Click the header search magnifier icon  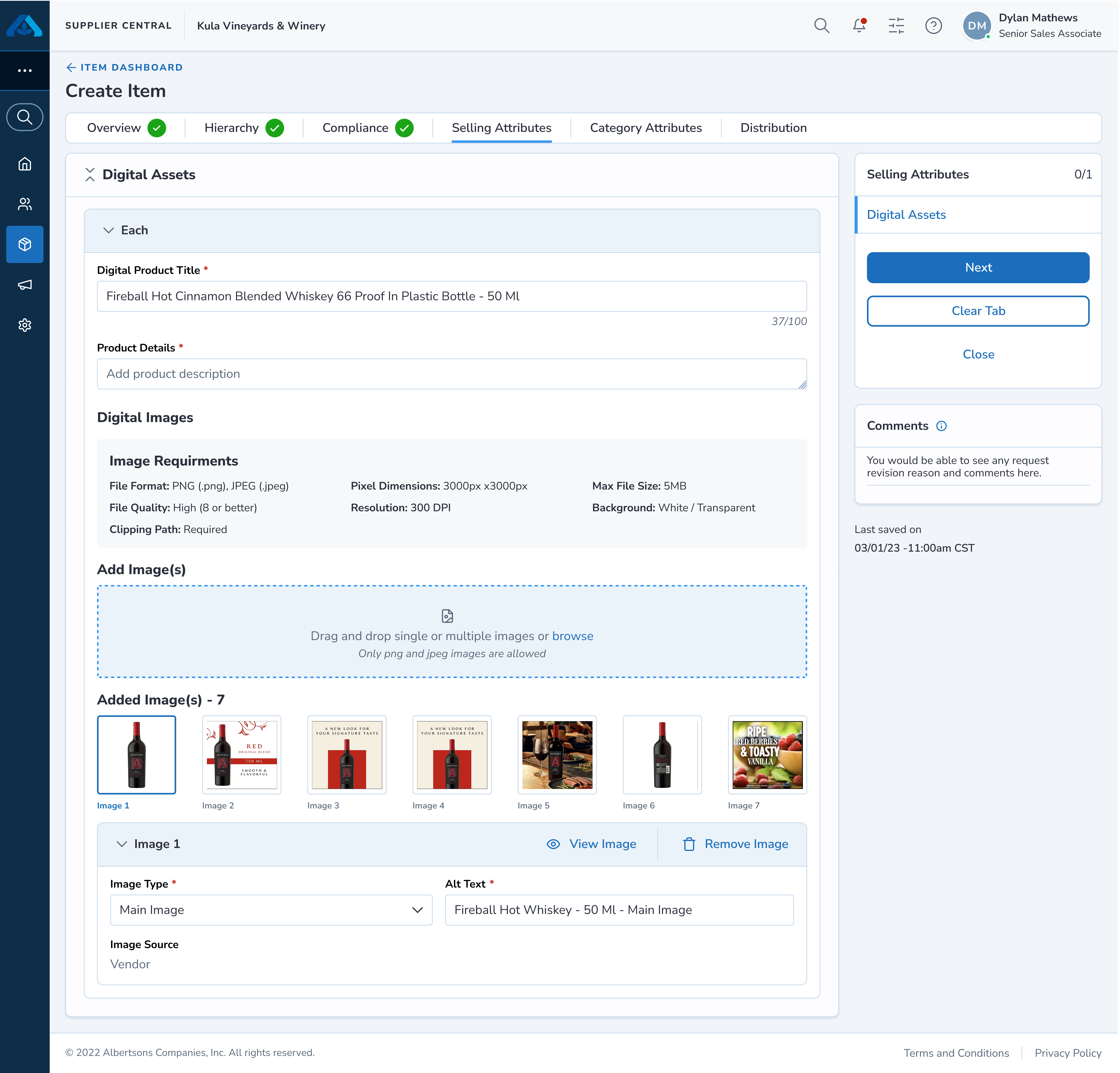coord(822,26)
